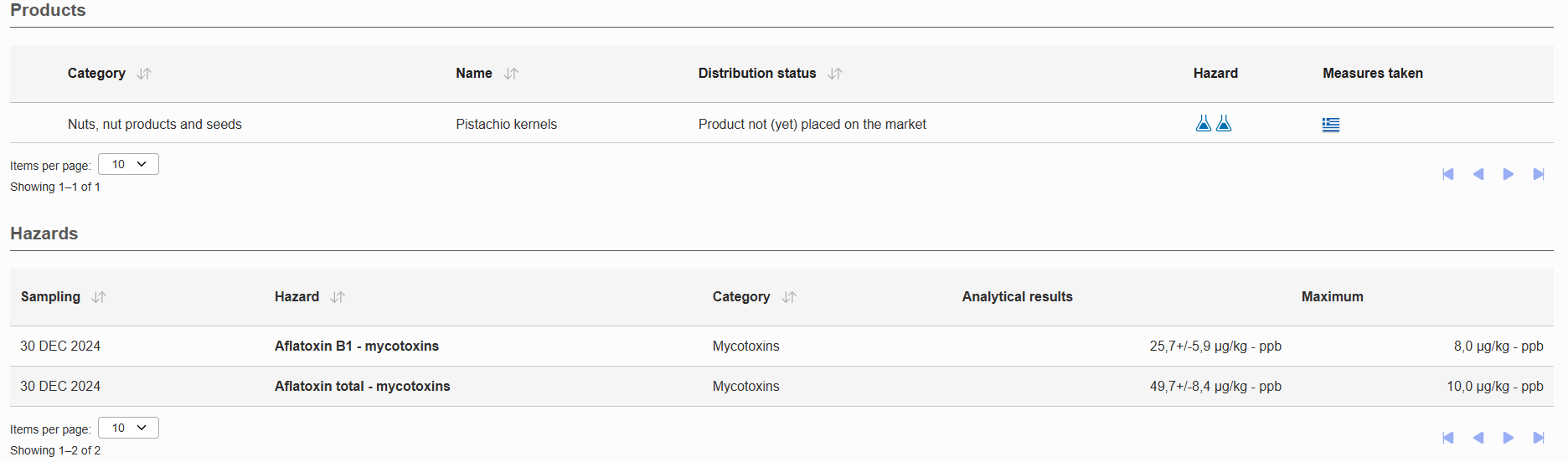Open Aflatoxin B1 - mycotoxins hazard entry
This screenshot has width=1568, height=462.
coord(357,346)
